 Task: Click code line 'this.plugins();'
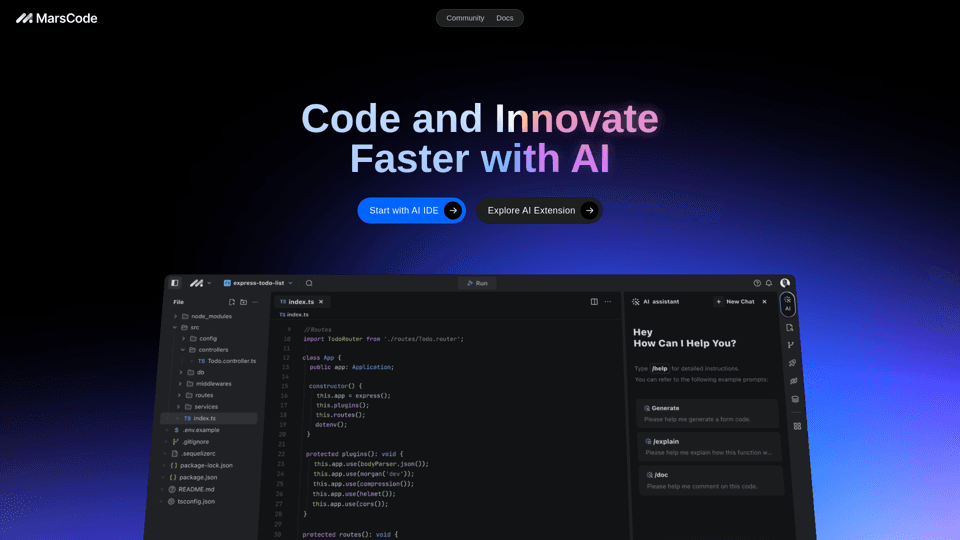[343, 405]
